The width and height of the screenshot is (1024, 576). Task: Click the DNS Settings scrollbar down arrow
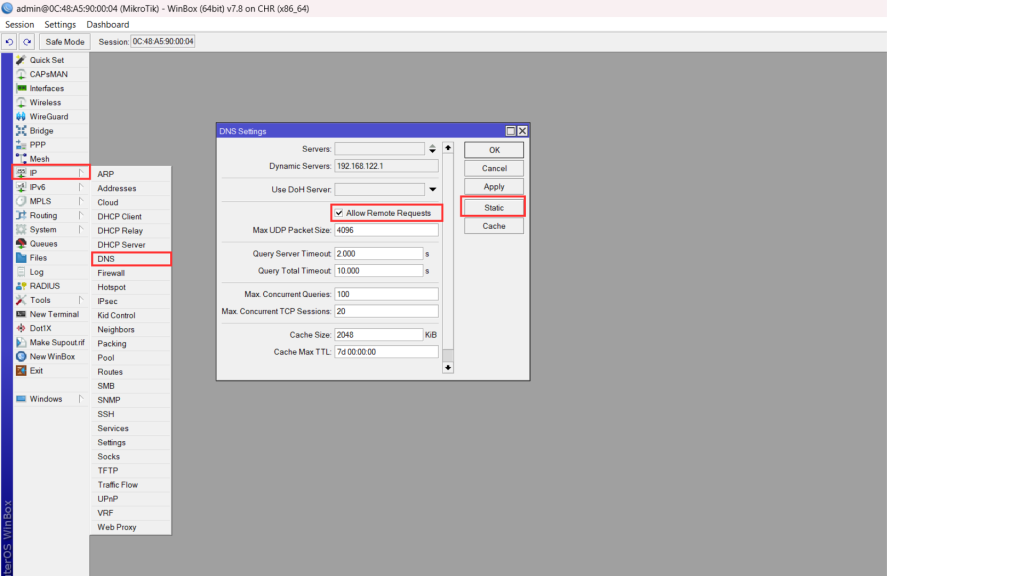[x=448, y=367]
